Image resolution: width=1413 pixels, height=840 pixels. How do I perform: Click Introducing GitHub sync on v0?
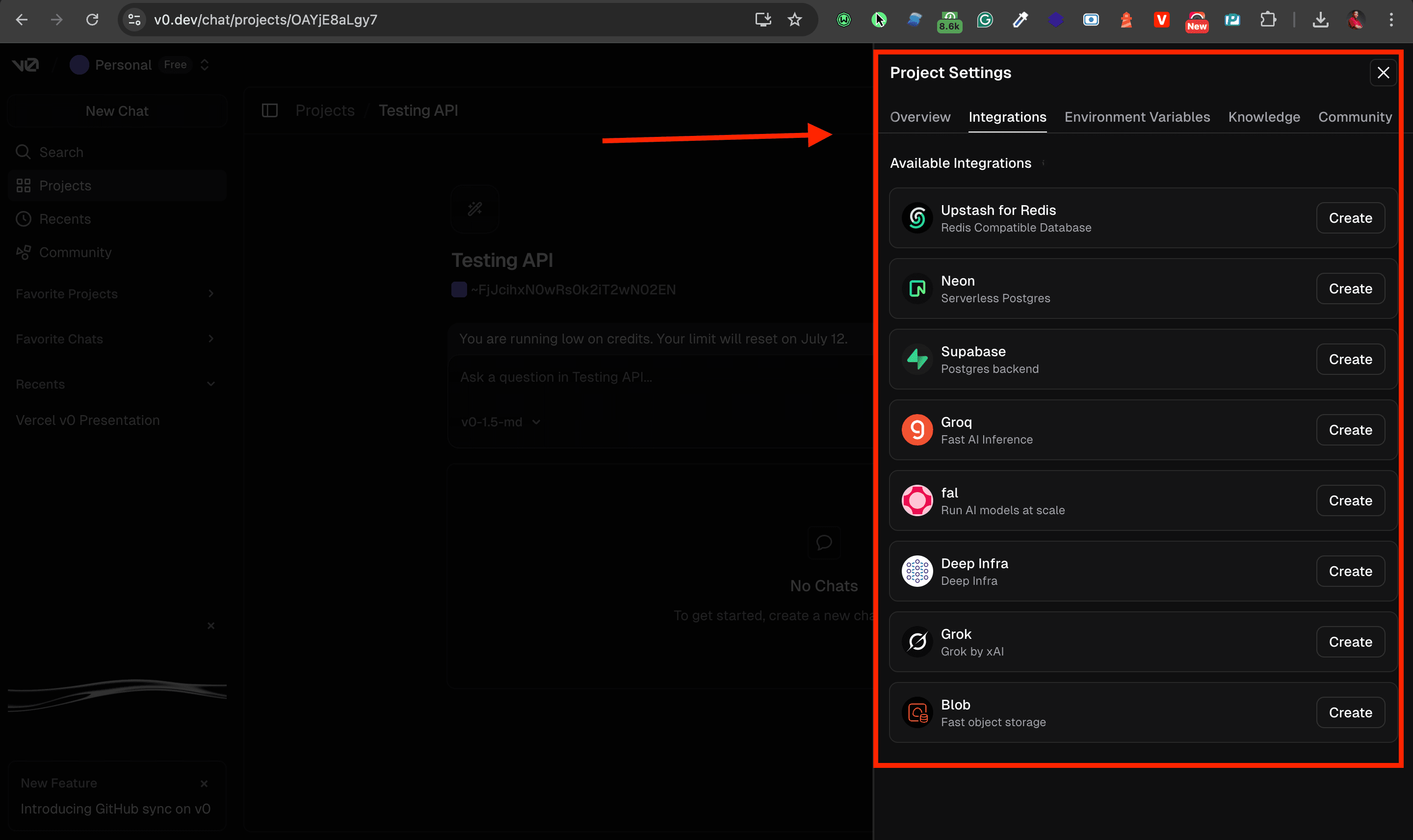pyautogui.click(x=115, y=809)
